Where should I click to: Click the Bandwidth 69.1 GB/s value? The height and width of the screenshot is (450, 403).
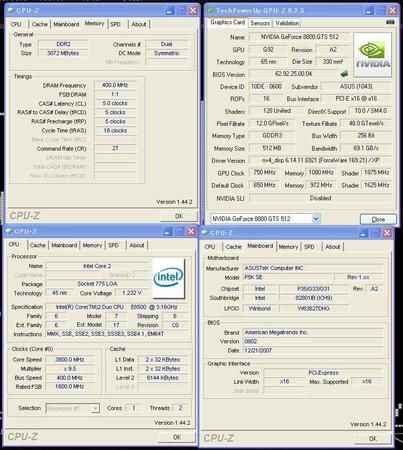pos(366,148)
